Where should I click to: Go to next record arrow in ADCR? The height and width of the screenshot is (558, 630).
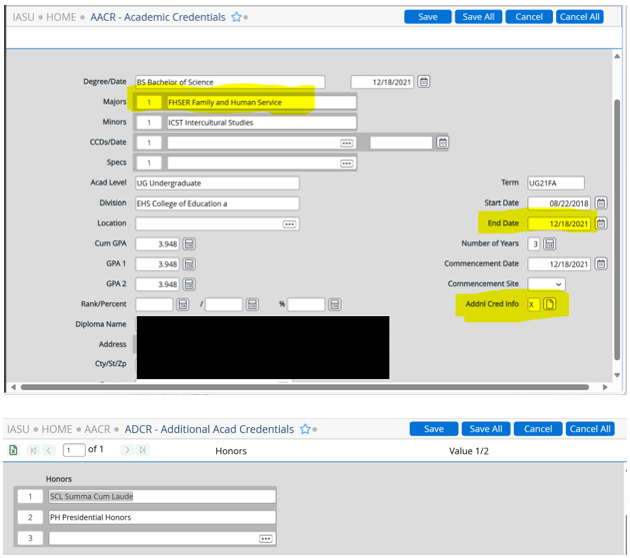(x=127, y=450)
